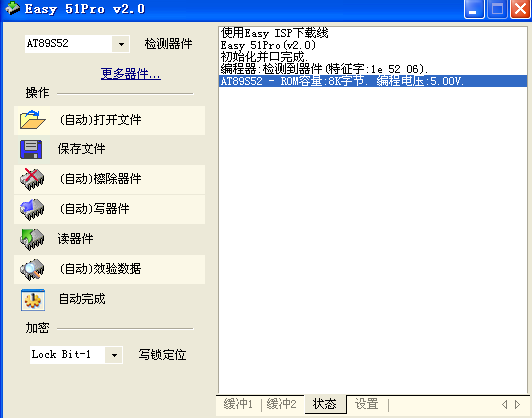Select the 状态 tab

325,404
